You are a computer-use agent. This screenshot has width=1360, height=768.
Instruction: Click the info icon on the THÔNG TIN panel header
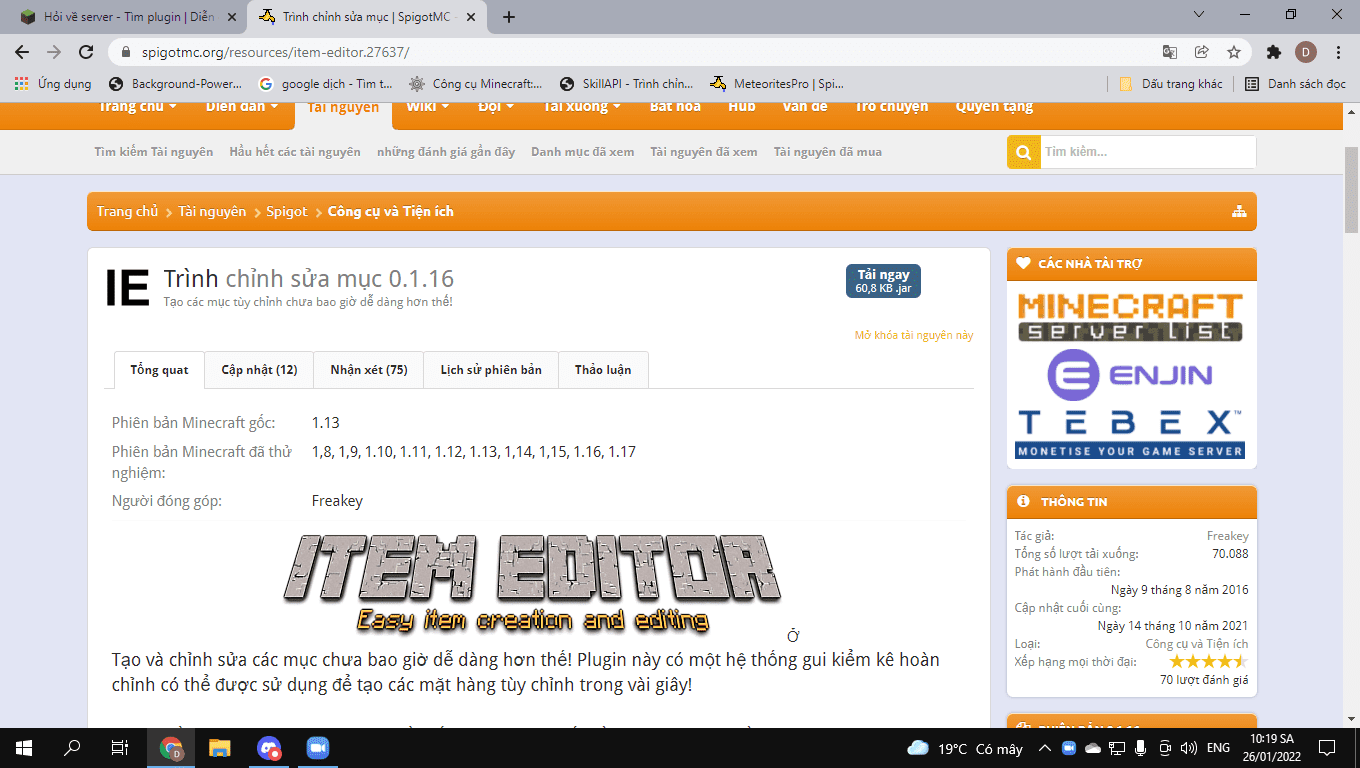point(1022,502)
